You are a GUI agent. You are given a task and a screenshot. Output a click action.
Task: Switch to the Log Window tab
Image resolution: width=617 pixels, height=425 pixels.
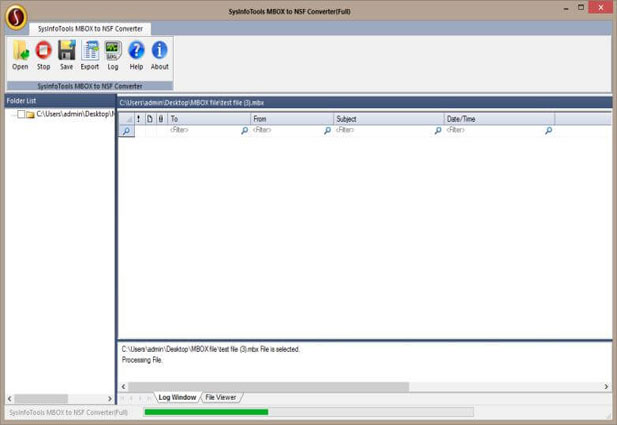(177, 397)
